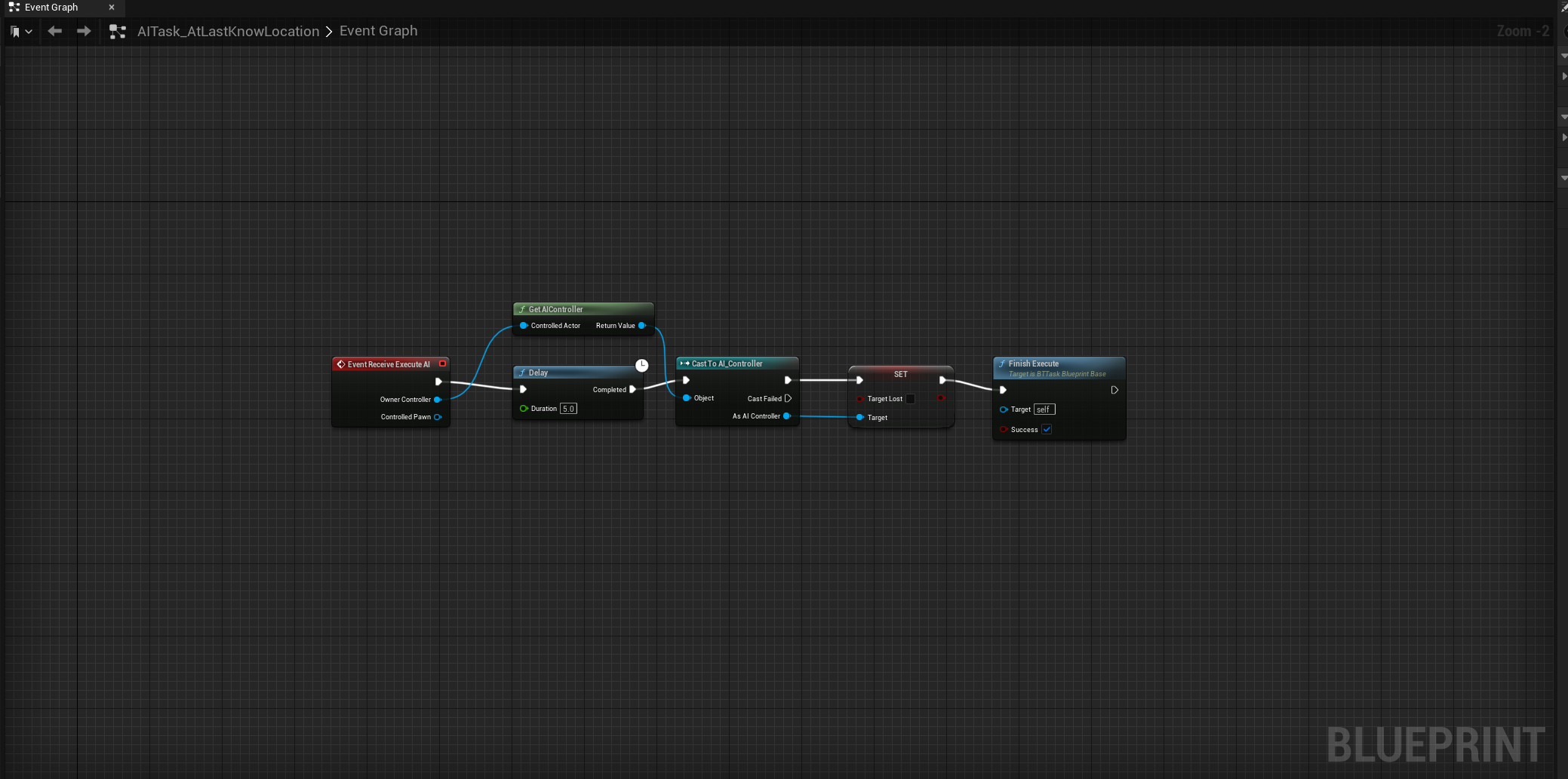Adjust the Duration value on the Delay node
Viewport: 1568px width, 779px height.
tap(570, 408)
